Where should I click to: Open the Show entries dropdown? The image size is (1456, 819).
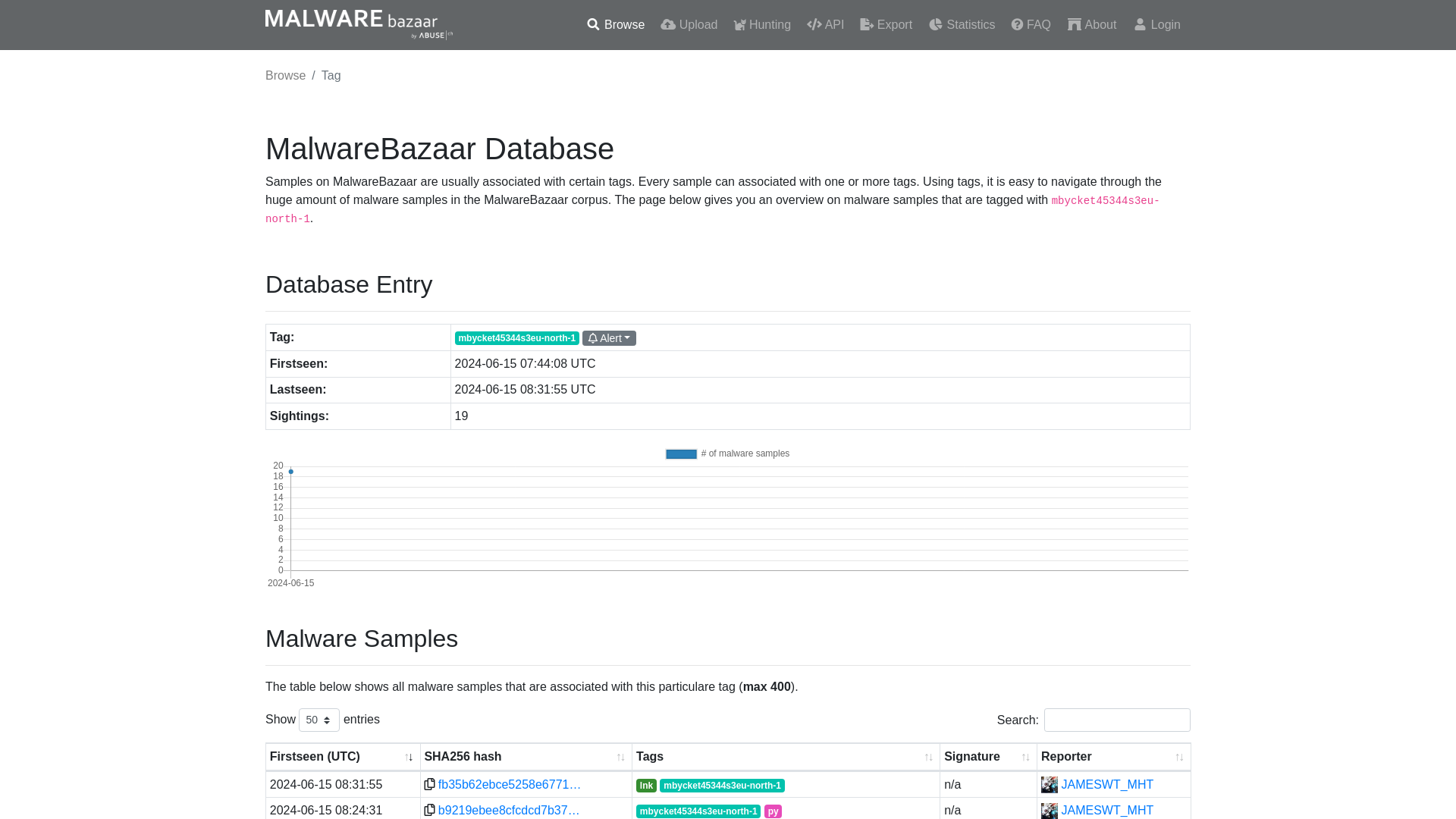click(x=319, y=720)
